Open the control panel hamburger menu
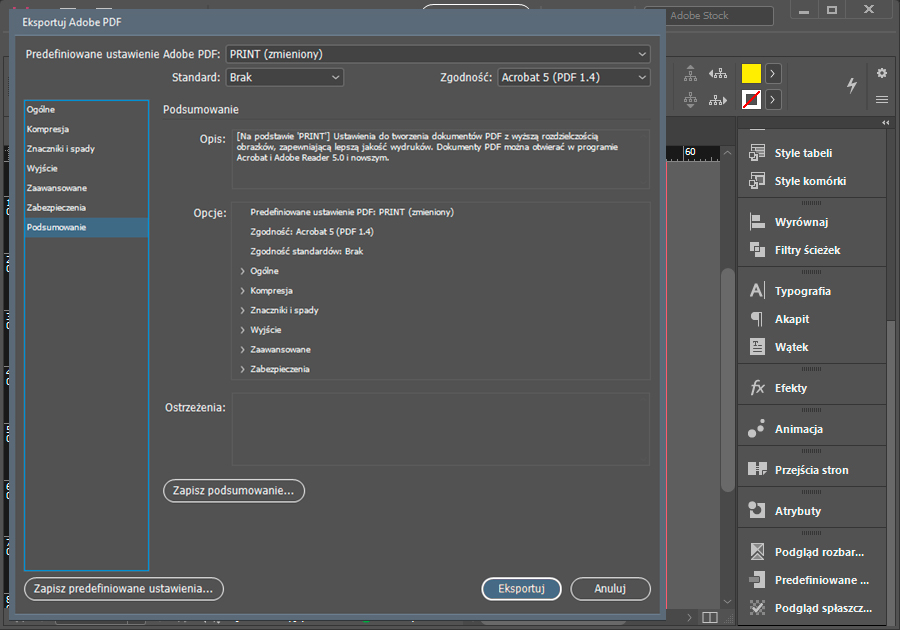900x630 pixels. click(x=882, y=100)
